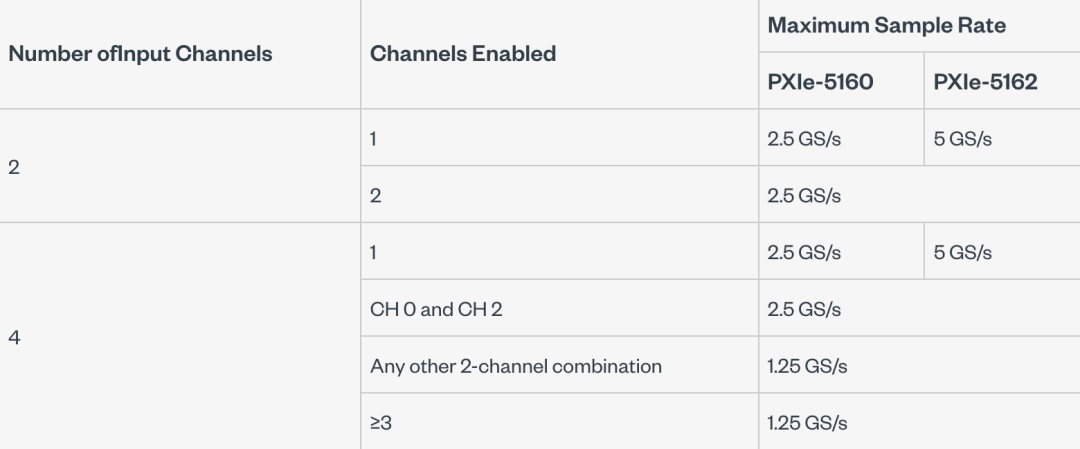1080x449 pixels.
Task: Click Channels Enabled 1 in 4-input-channel group
Action: [x=373, y=253]
